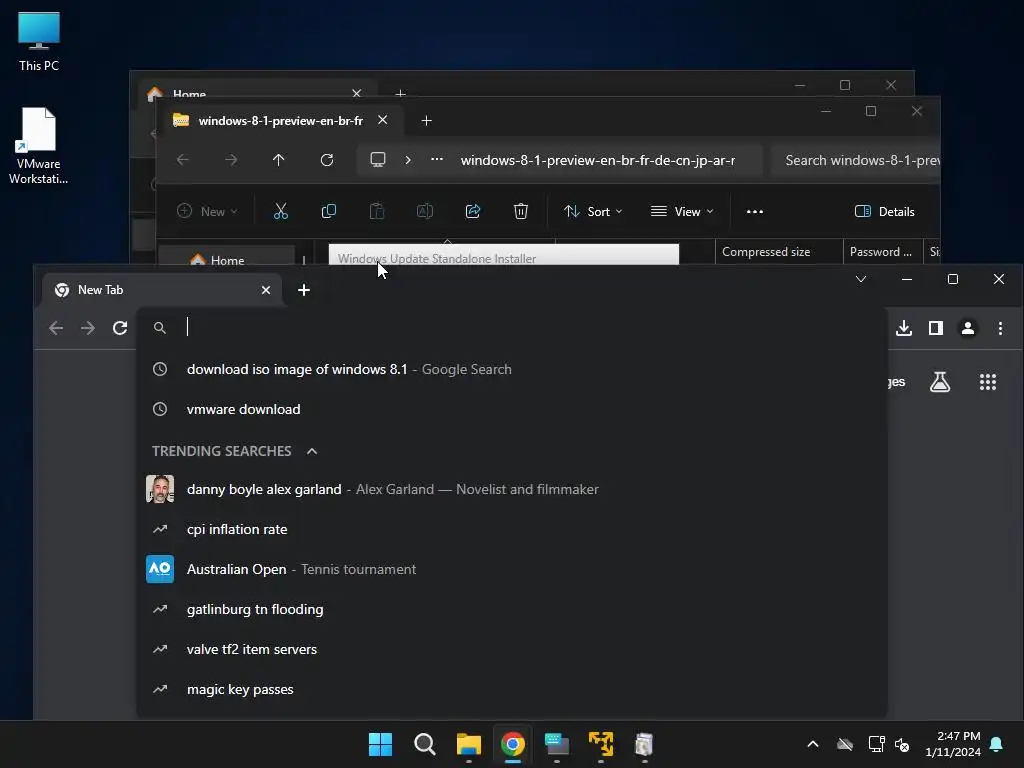Go up one folder in File Explorer

pos(279,160)
